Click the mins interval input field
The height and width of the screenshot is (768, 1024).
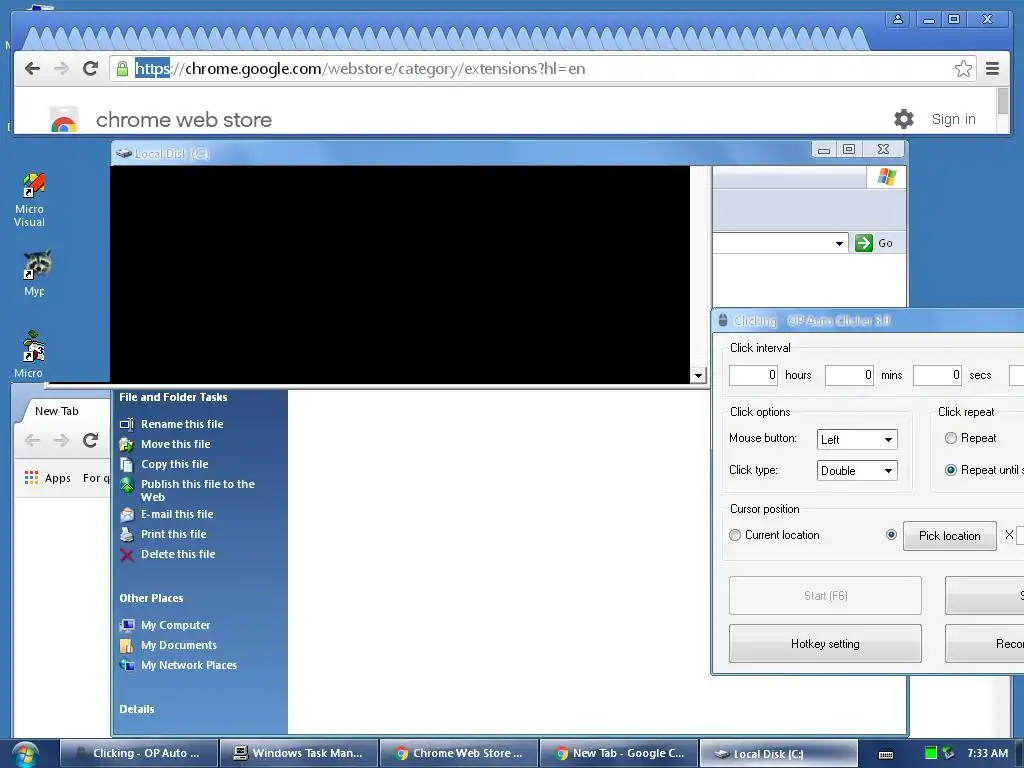click(849, 375)
